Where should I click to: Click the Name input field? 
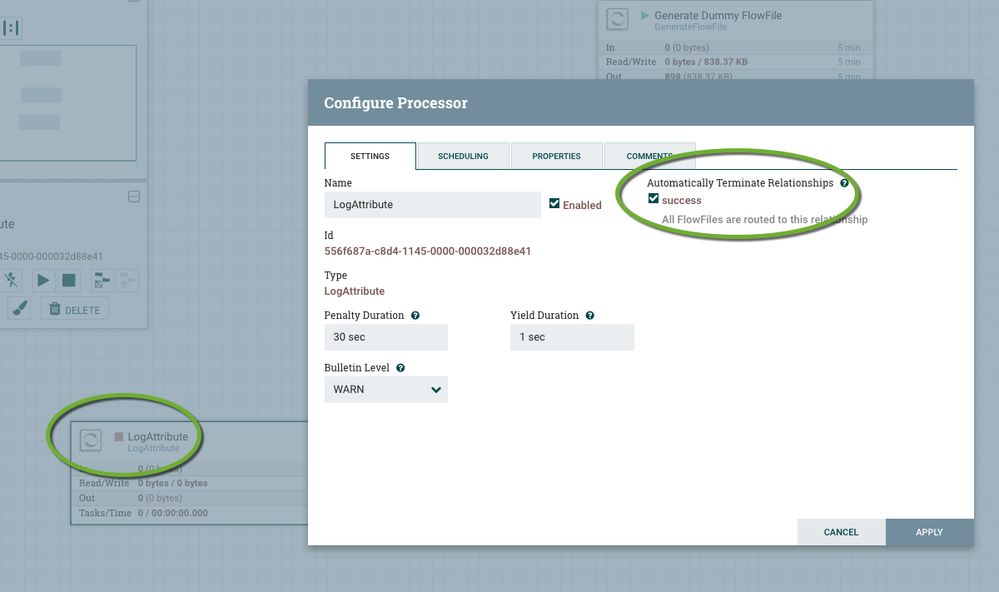[432, 205]
